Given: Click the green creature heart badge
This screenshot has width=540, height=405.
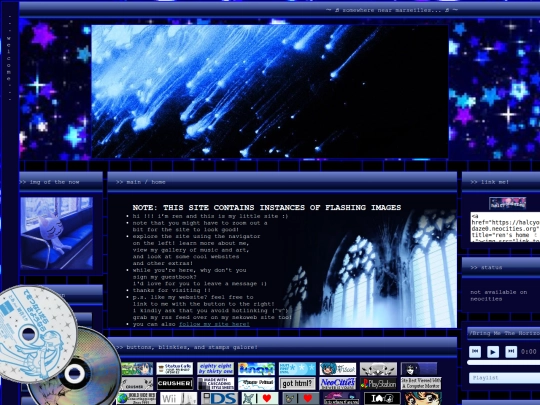Looking at the screenshot, I should pyautogui.click(x=260, y=398).
